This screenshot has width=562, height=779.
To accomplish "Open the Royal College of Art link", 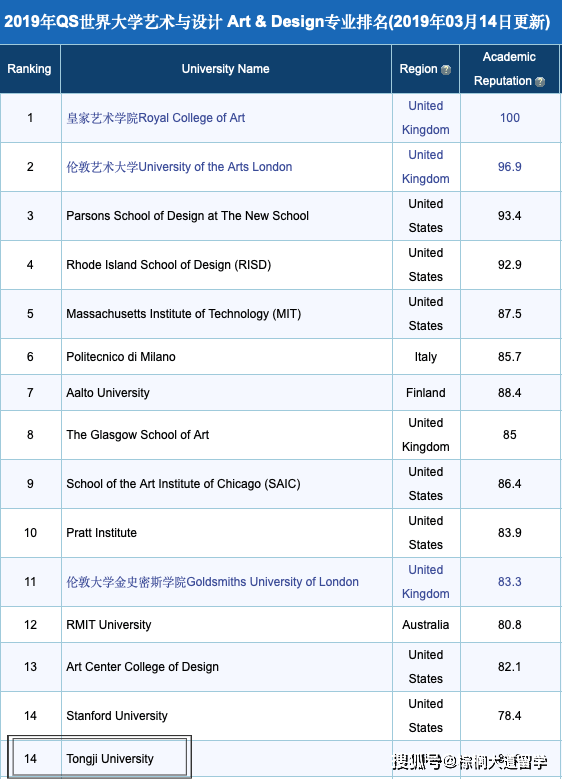I will (156, 118).
